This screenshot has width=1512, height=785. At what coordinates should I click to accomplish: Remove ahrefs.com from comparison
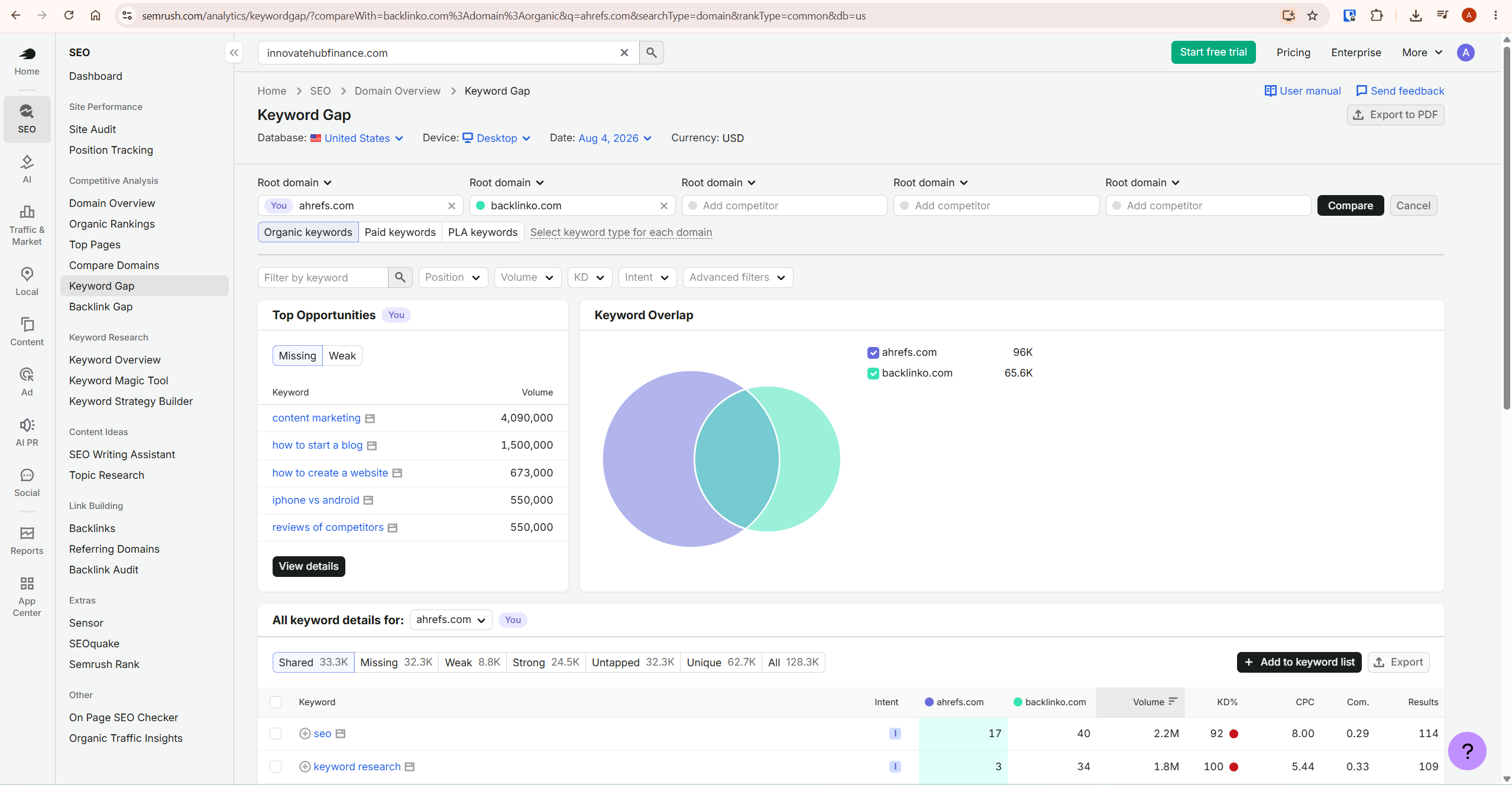451,206
